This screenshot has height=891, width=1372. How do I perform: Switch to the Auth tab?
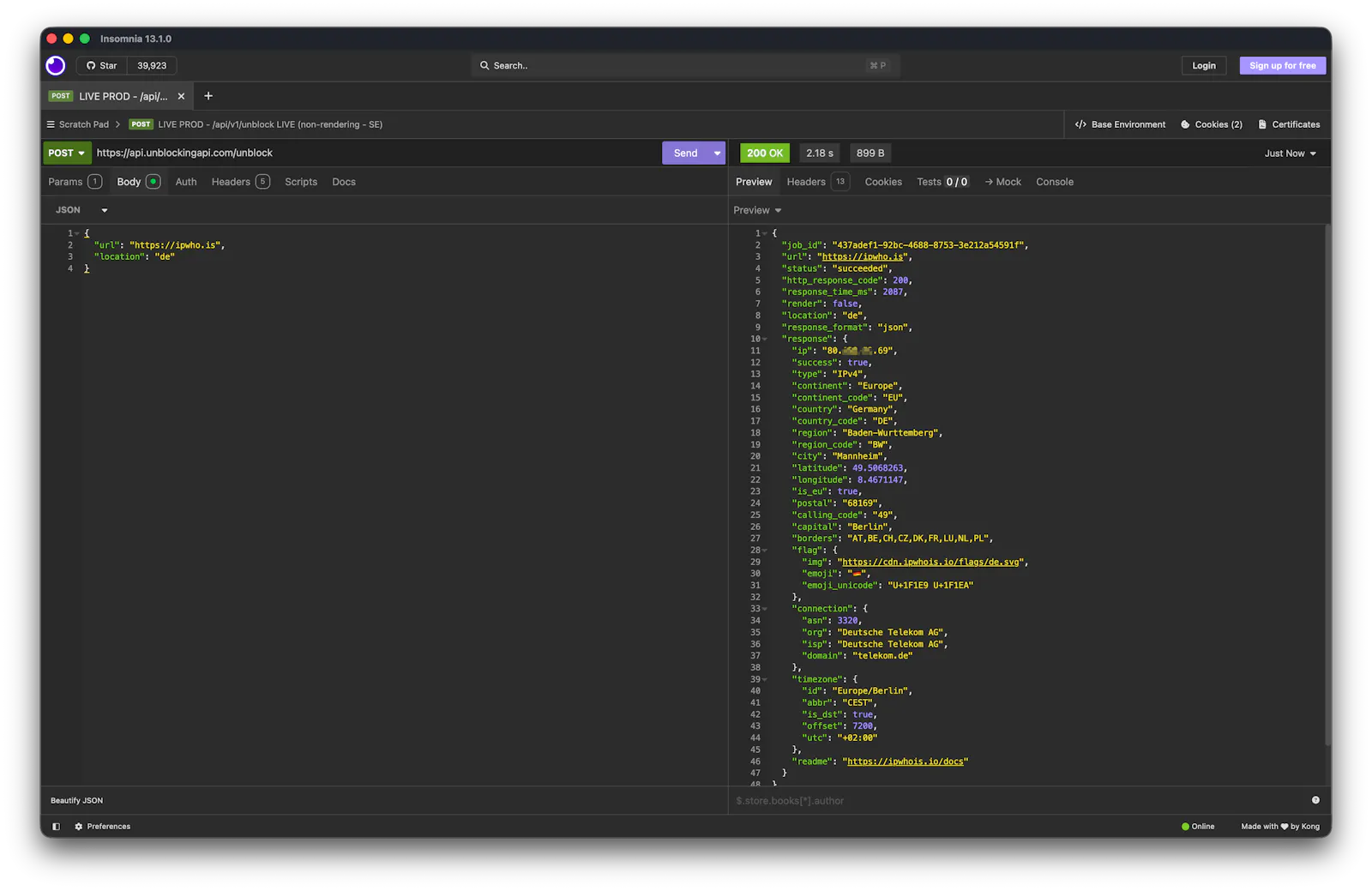pos(186,182)
